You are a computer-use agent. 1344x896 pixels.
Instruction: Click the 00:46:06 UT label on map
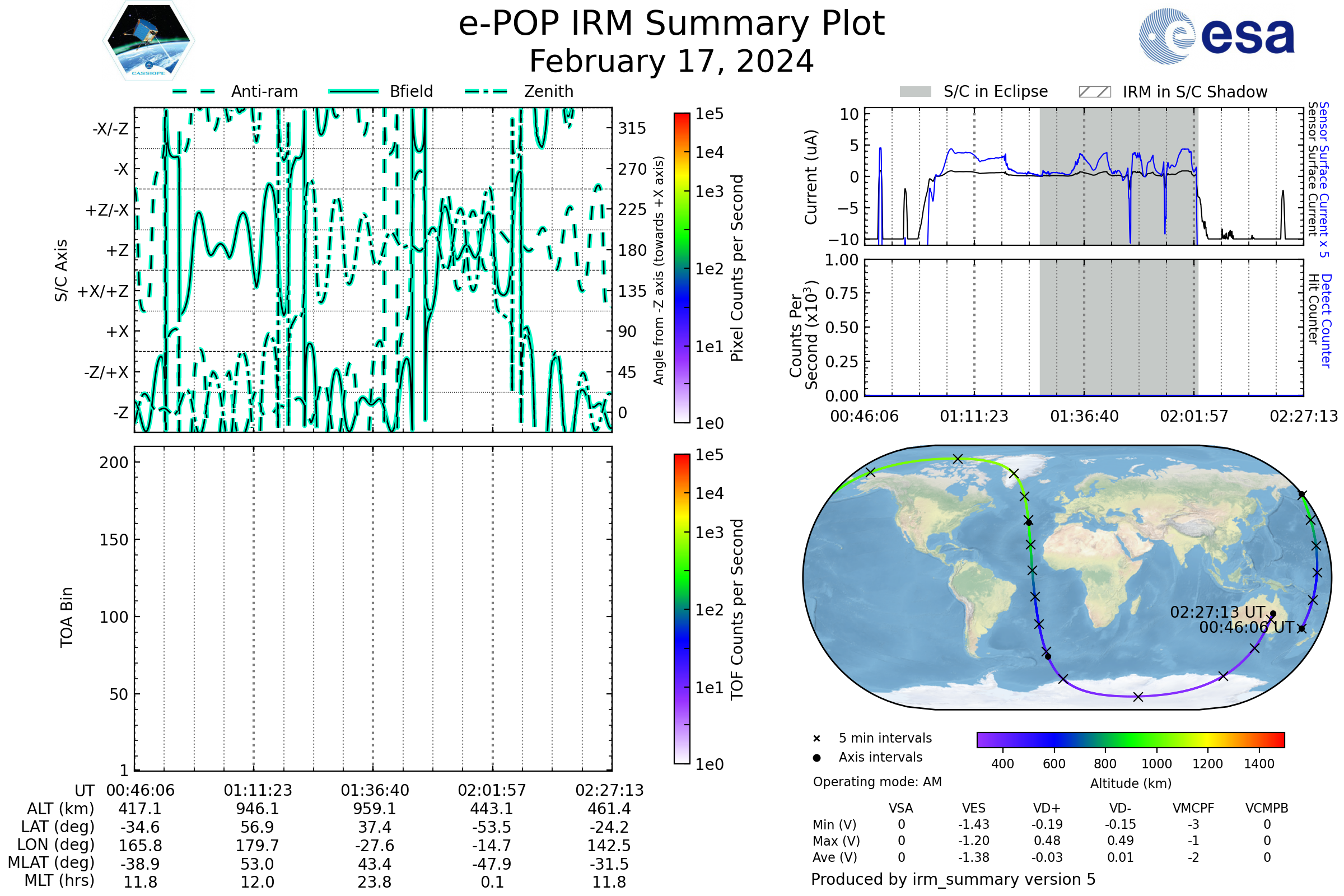point(1247,627)
